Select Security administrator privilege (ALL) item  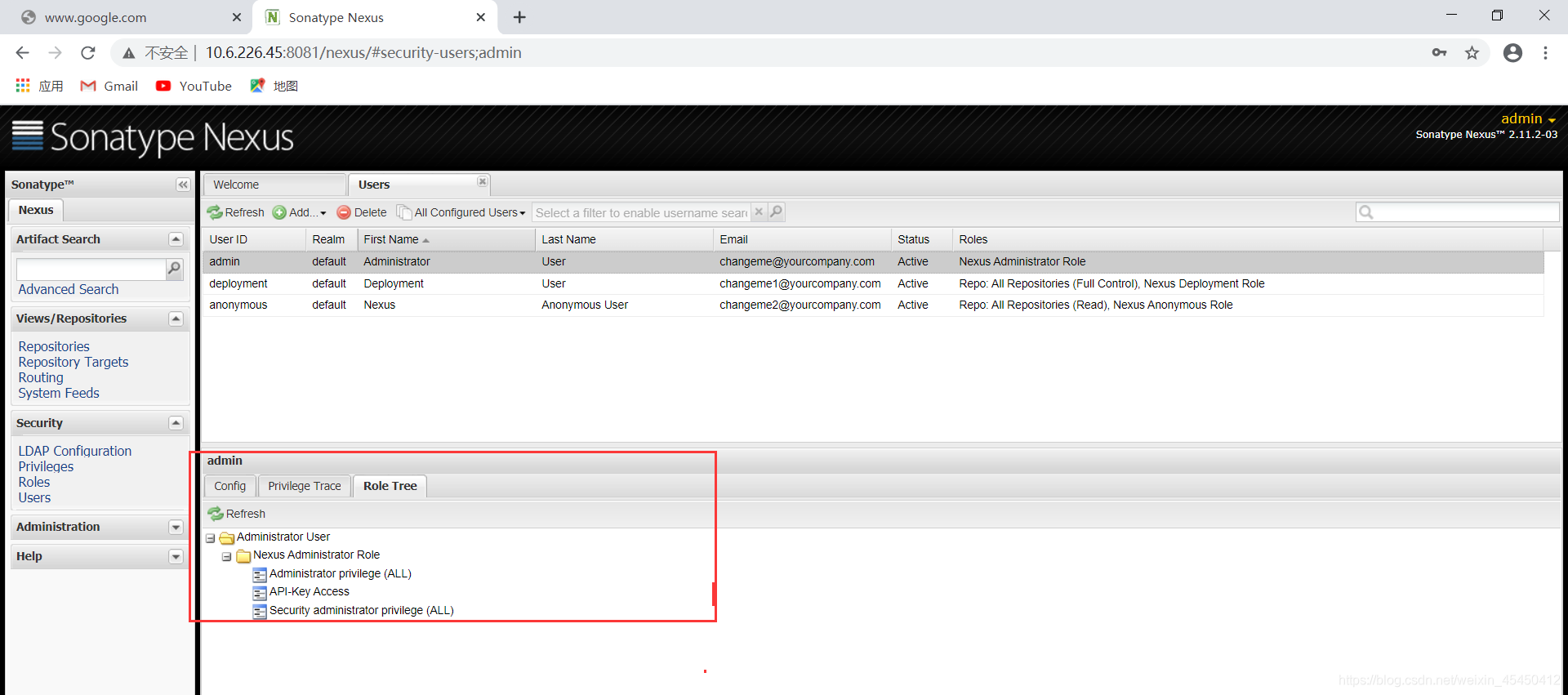coord(362,610)
